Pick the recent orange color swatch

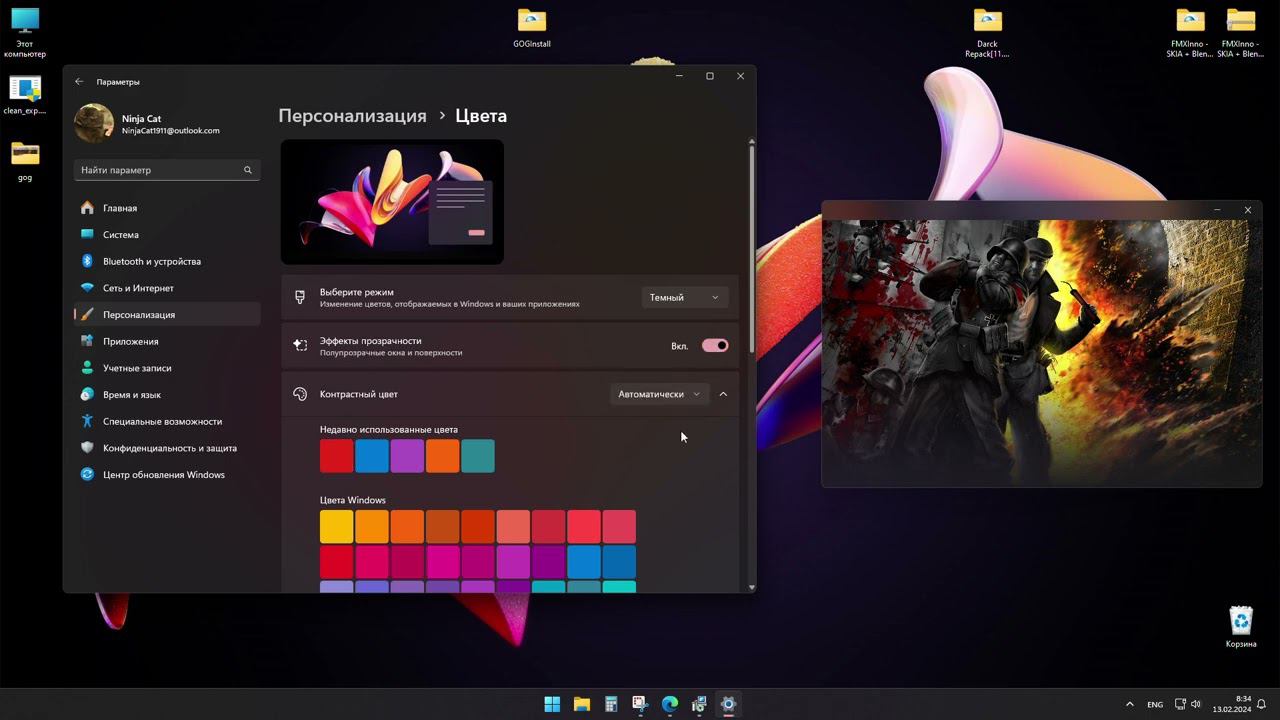pos(442,456)
